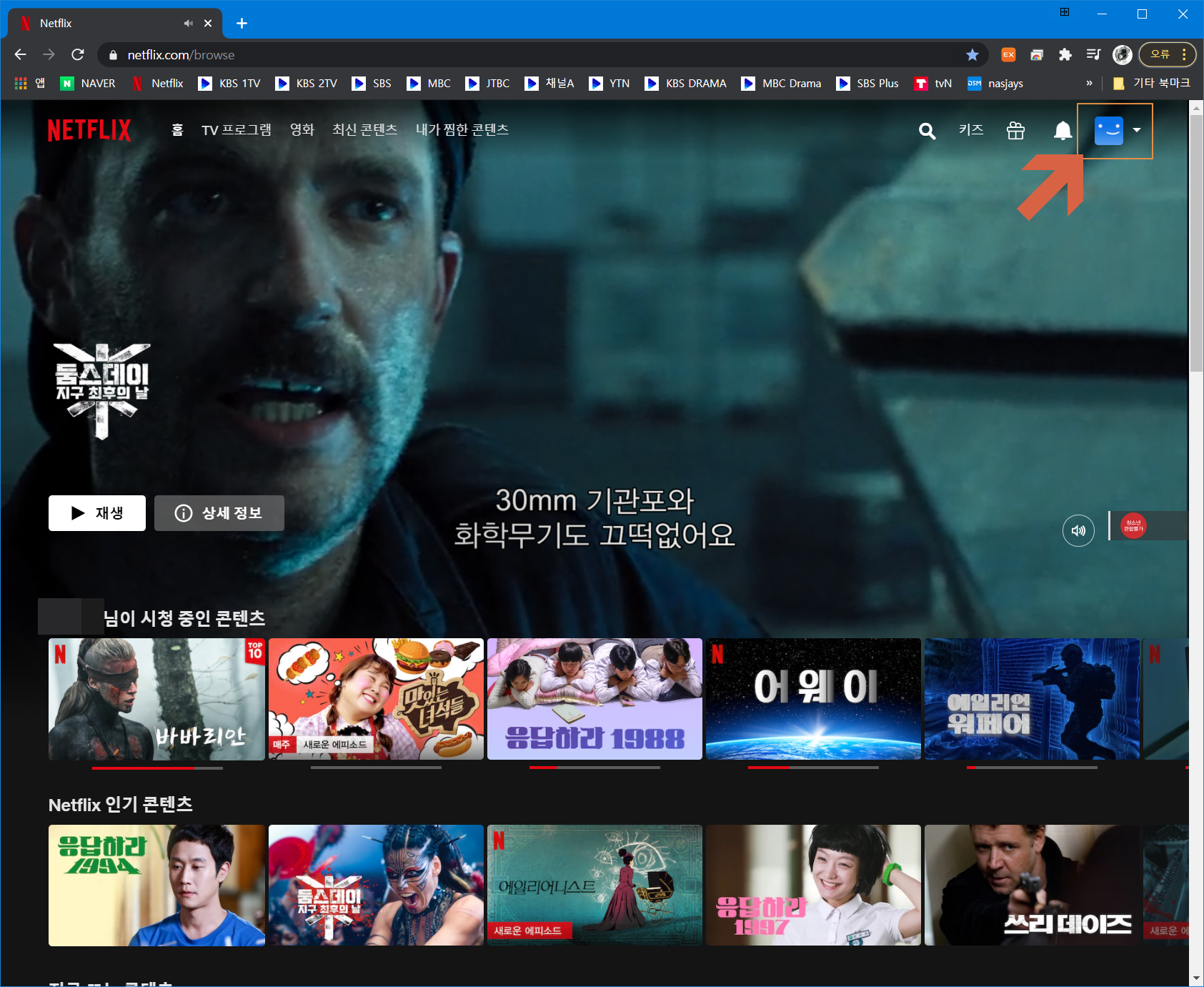Open the 에일리언 워페어 thumbnail
Viewport: 1204px width, 987px height.
1032,699
